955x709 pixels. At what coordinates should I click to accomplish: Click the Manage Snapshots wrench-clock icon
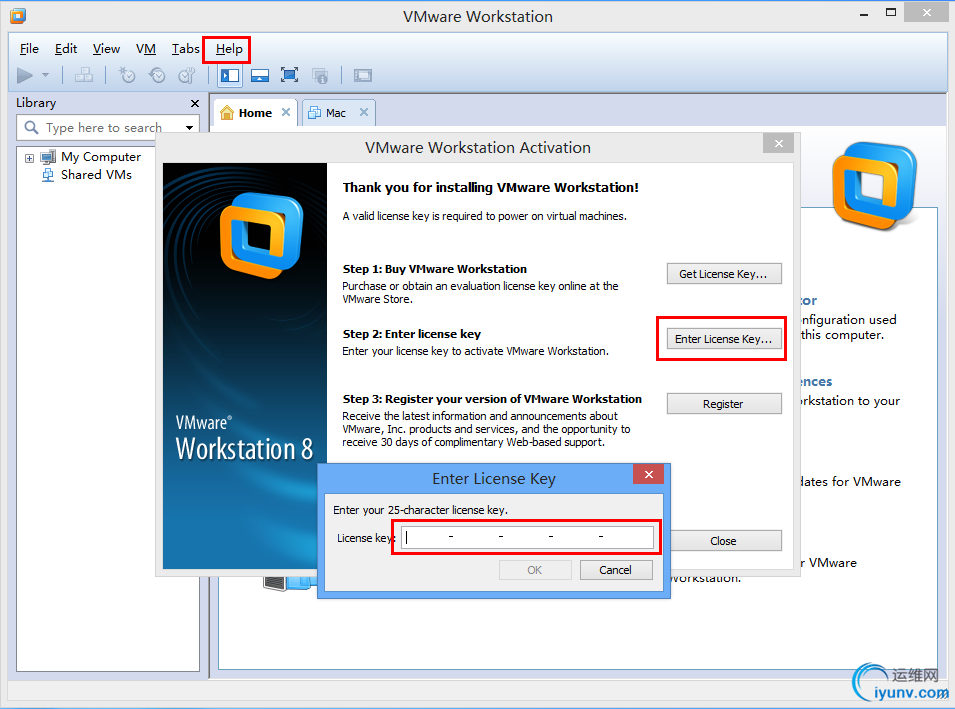pyautogui.click(x=186, y=76)
